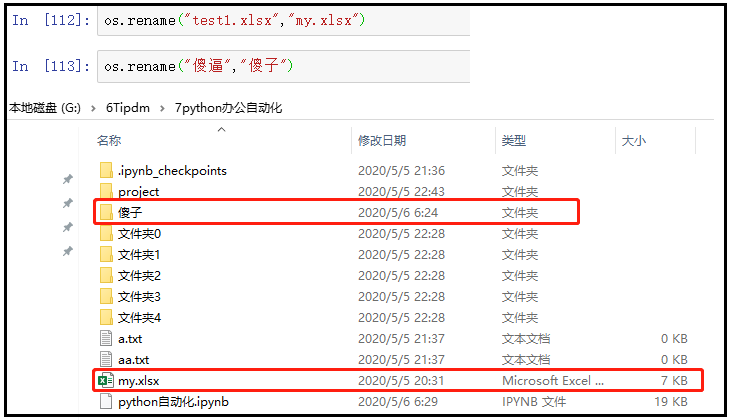Screen dimensions: 730x420
Task: Select the 文件夹1 name
Action: point(139,254)
